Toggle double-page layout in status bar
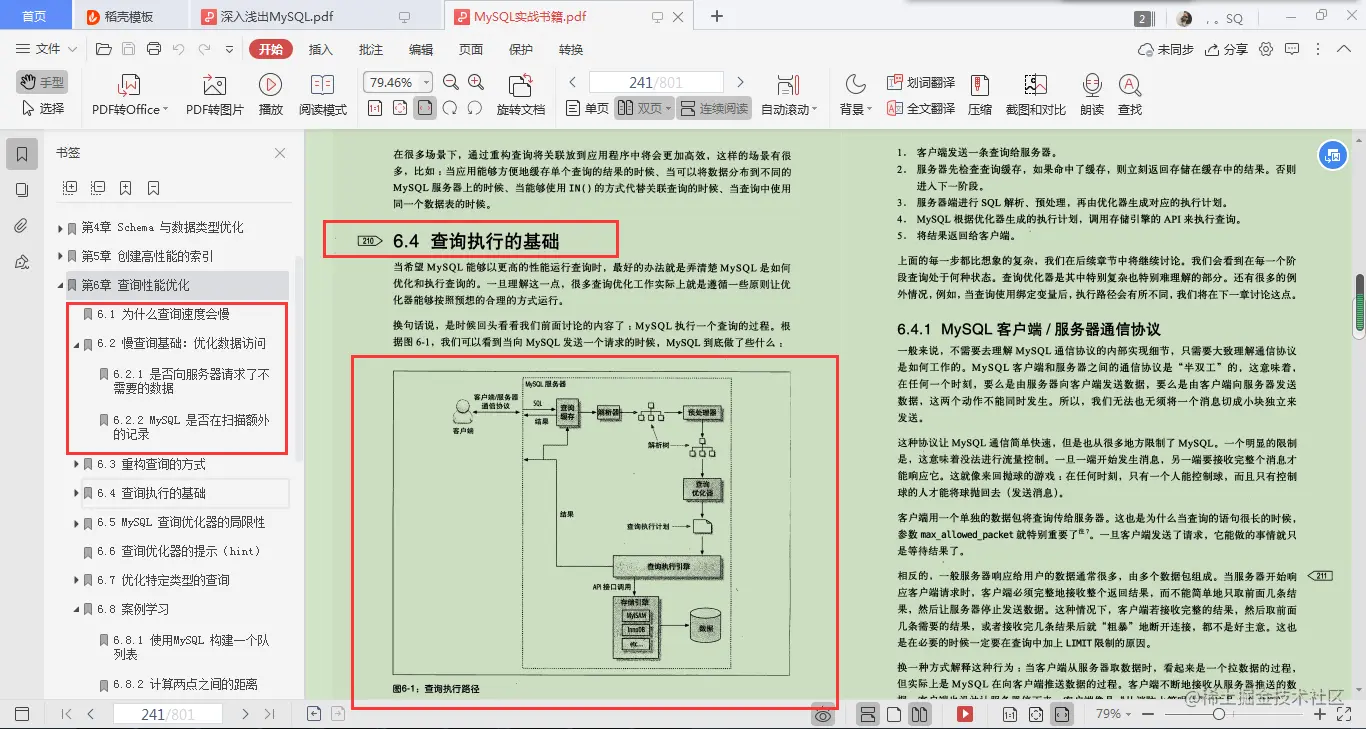Screen dimensions: 1366x729 (919, 714)
